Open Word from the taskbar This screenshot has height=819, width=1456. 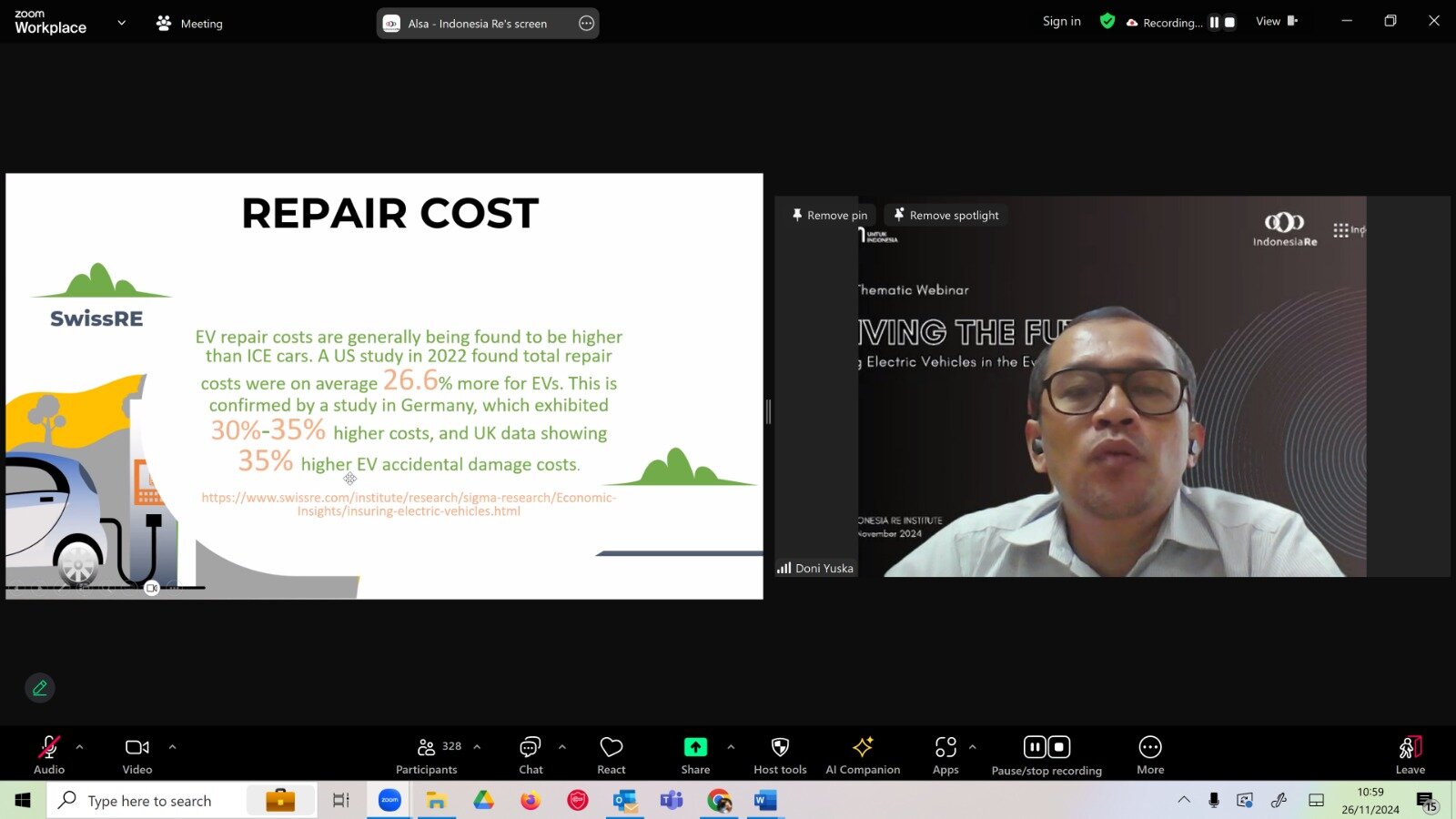pyautogui.click(x=765, y=801)
